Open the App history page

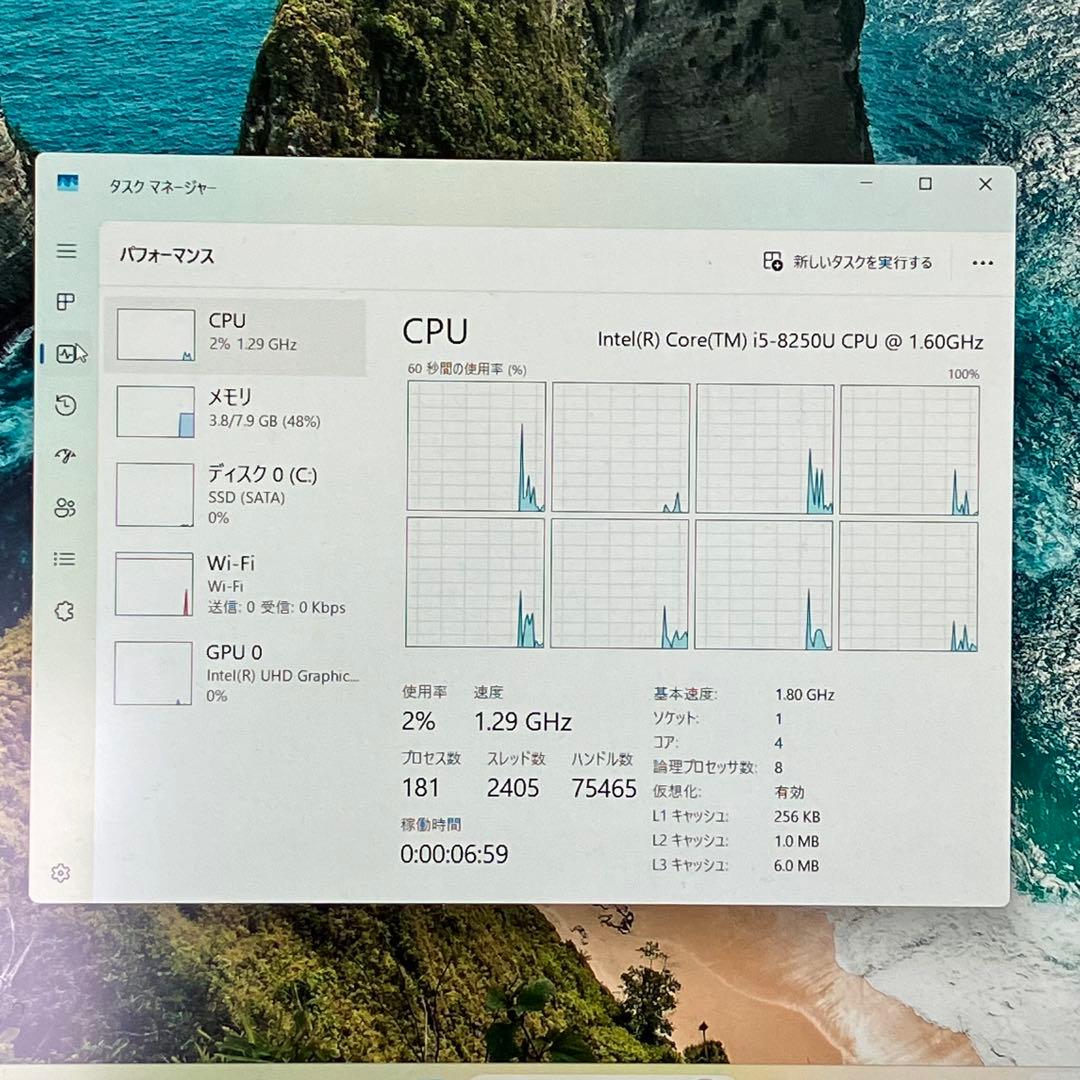coord(66,405)
